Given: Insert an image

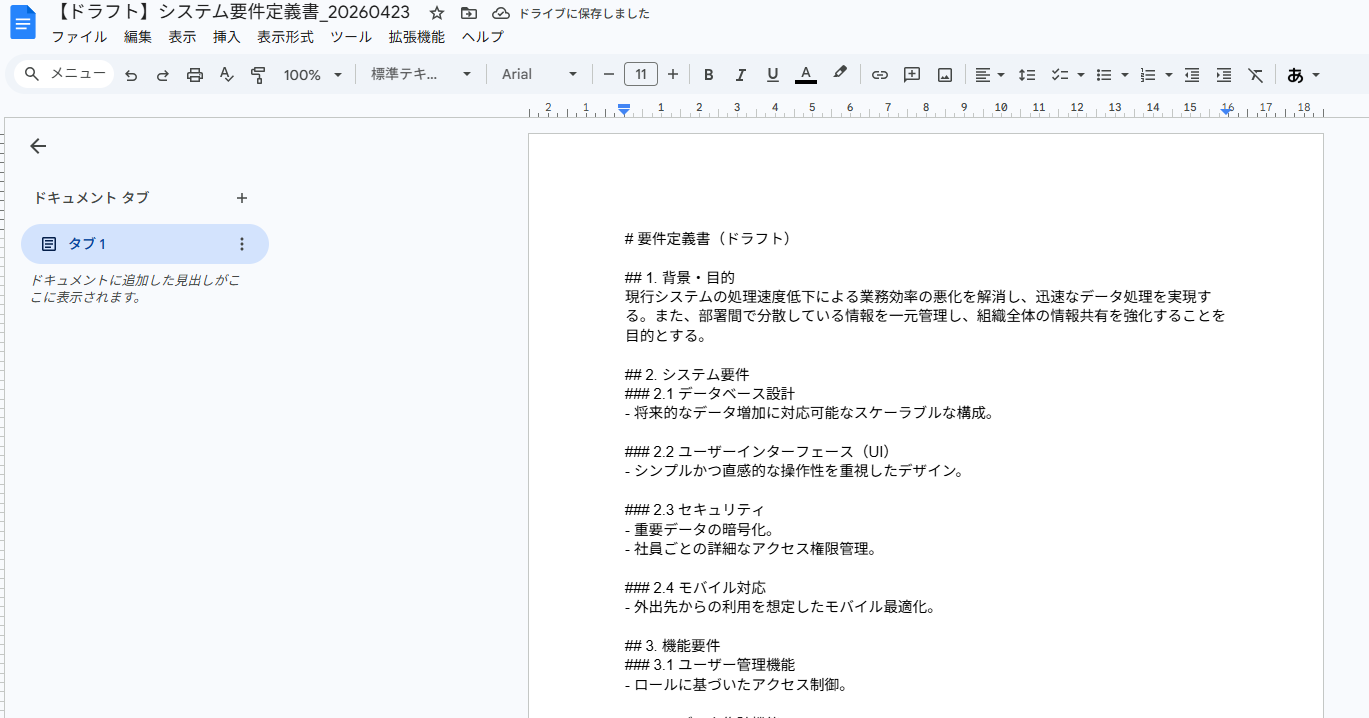Looking at the screenshot, I should point(945,75).
